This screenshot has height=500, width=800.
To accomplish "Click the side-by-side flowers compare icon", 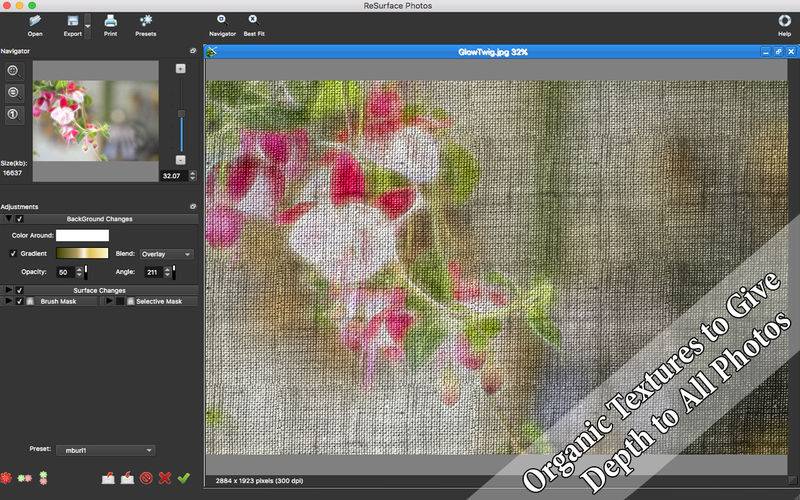I will tap(24, 478).
